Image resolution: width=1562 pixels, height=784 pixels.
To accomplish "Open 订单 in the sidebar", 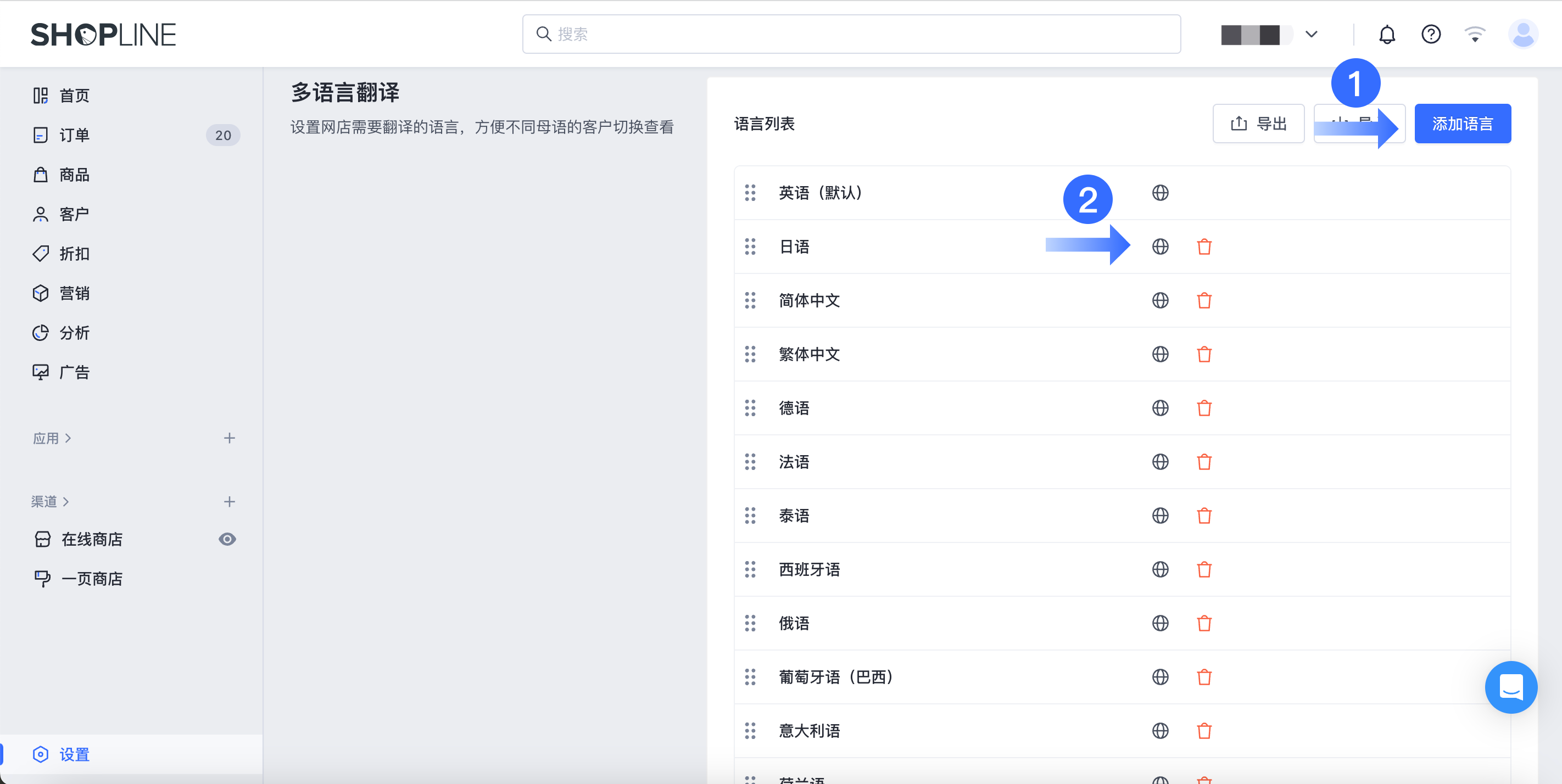I will 75,135.
